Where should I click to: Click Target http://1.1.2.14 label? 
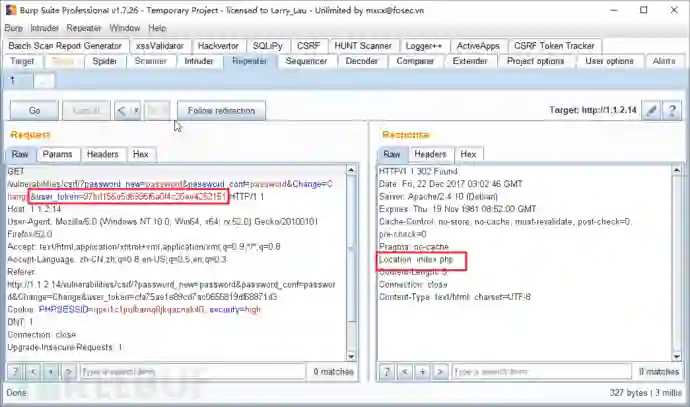pyautogui.click(x=593, y=110)
